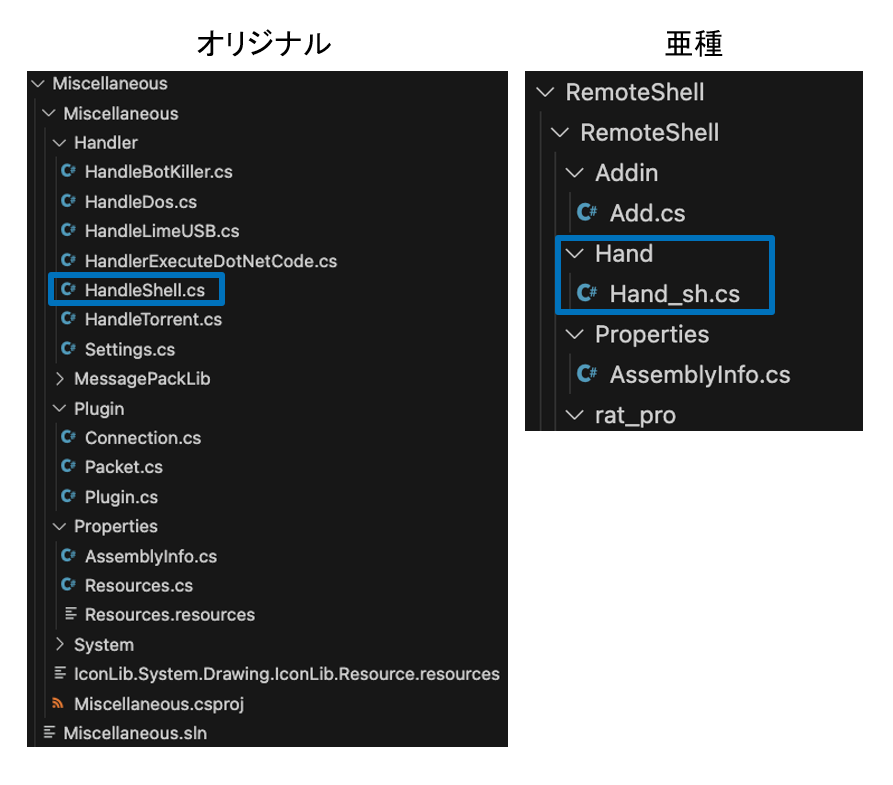Click the C# icon next to HandleDos.cs
This screenshot has height=785, width=893.
tap(68, 201)
